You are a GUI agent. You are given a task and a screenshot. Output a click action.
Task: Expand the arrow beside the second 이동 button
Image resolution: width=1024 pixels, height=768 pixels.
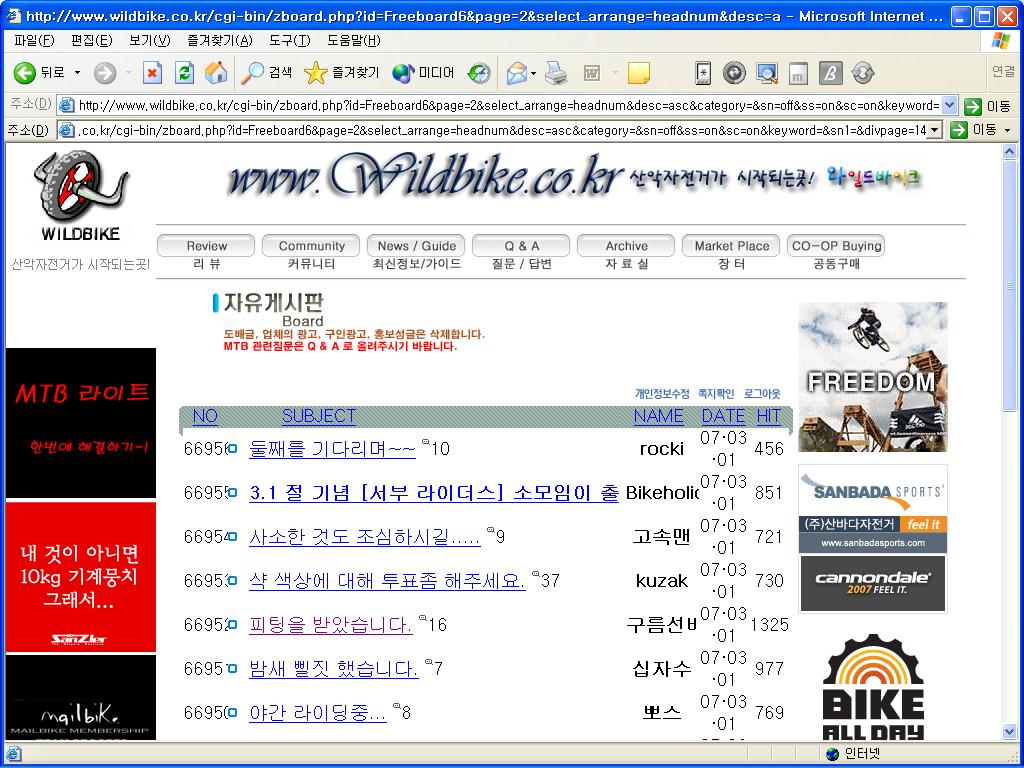click(1007, 130)
